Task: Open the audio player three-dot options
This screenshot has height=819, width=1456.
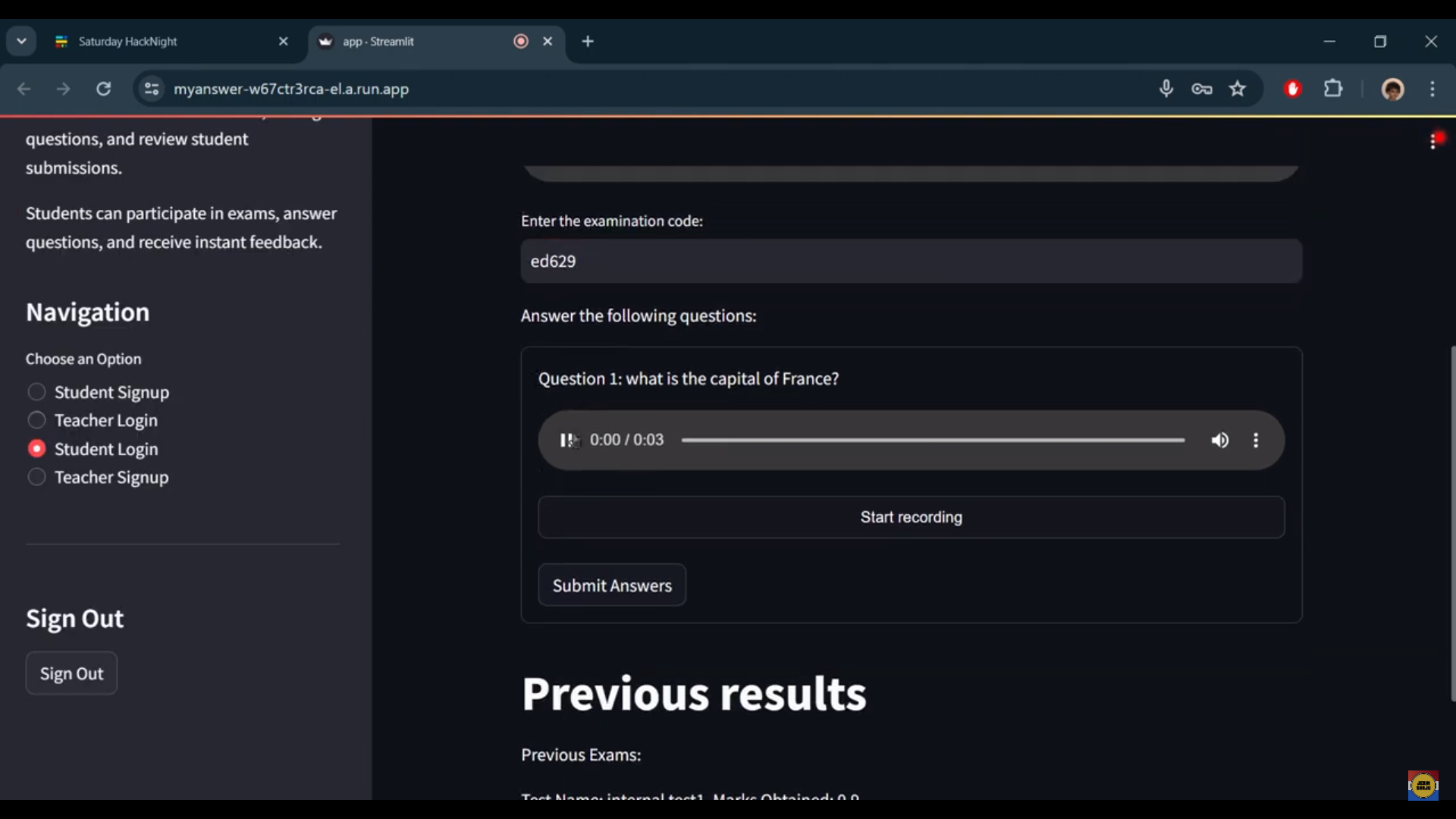Action: click(x=1256, y=440)
